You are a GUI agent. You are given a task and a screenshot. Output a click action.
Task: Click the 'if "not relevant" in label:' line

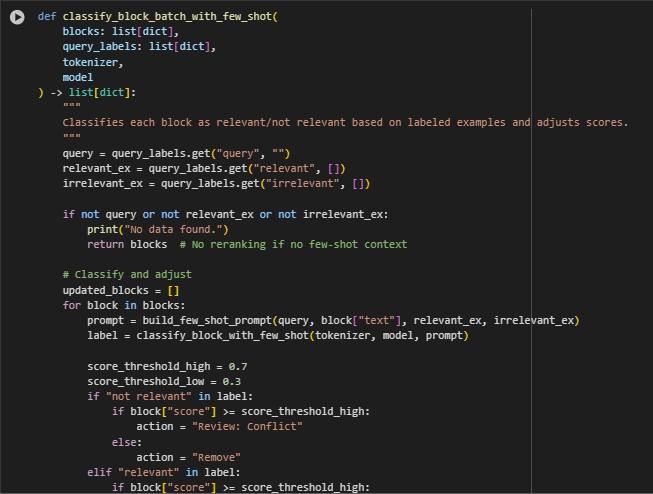(x=170, y=397)
